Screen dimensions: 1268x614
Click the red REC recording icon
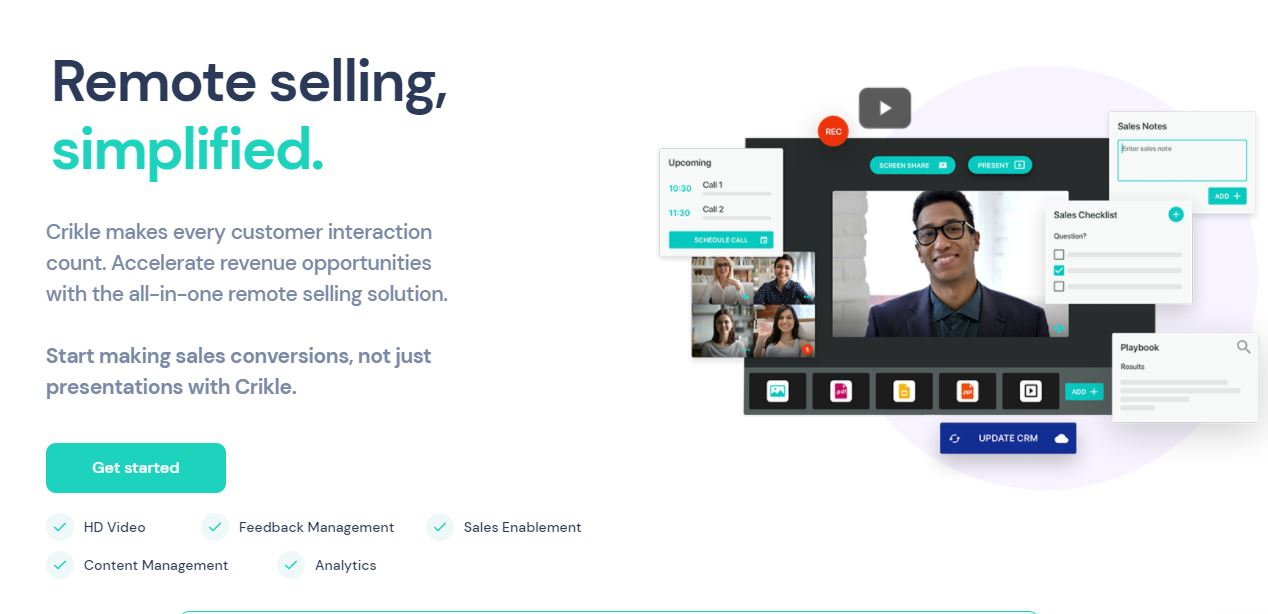coord(833,130)
